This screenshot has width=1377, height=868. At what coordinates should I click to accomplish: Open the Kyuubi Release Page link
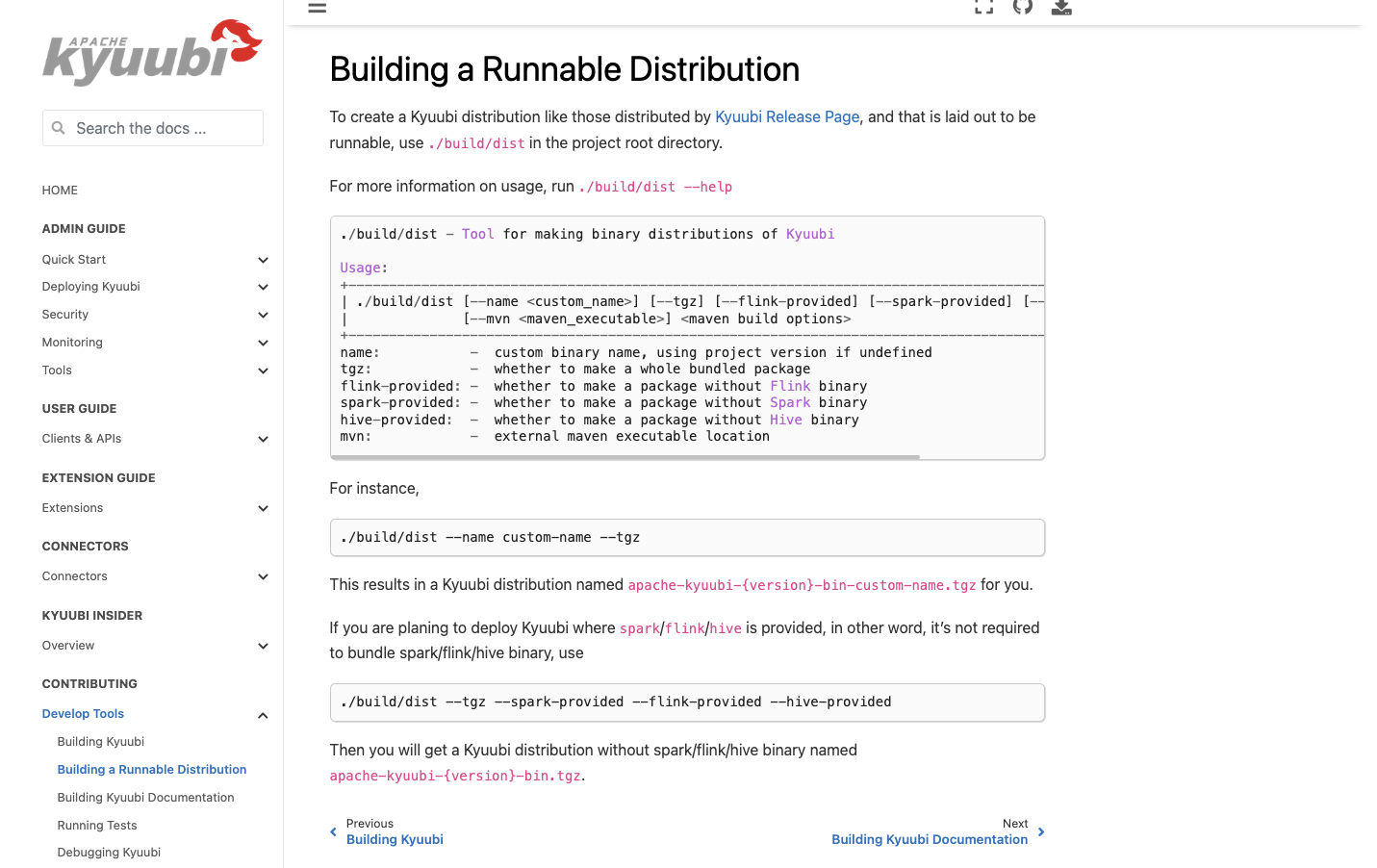[x=786, y=116]
